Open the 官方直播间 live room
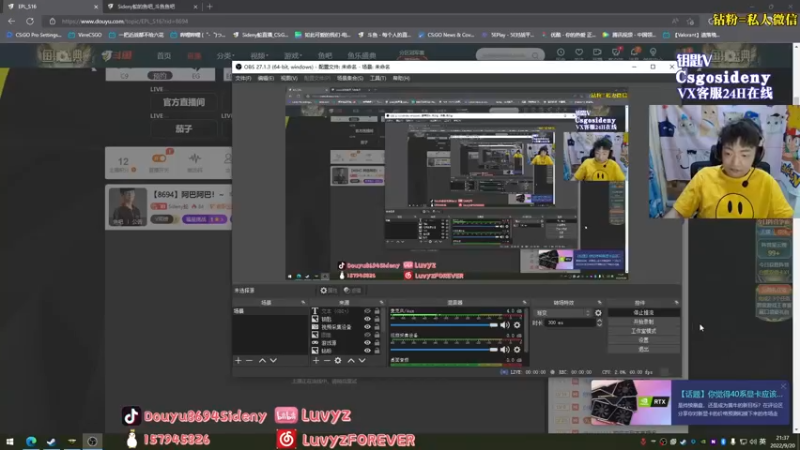Image resolution: width=800 pixels, height=450 pixels. tap(184, 102)
